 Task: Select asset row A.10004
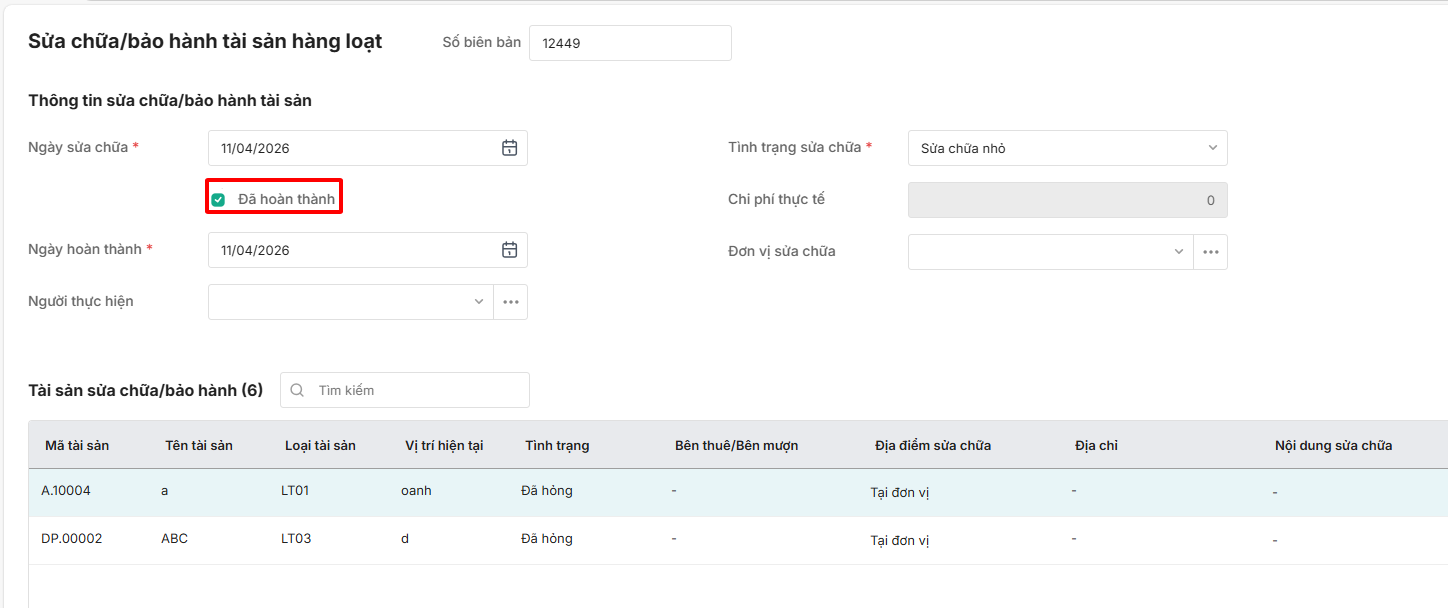[x=66, y=491]
